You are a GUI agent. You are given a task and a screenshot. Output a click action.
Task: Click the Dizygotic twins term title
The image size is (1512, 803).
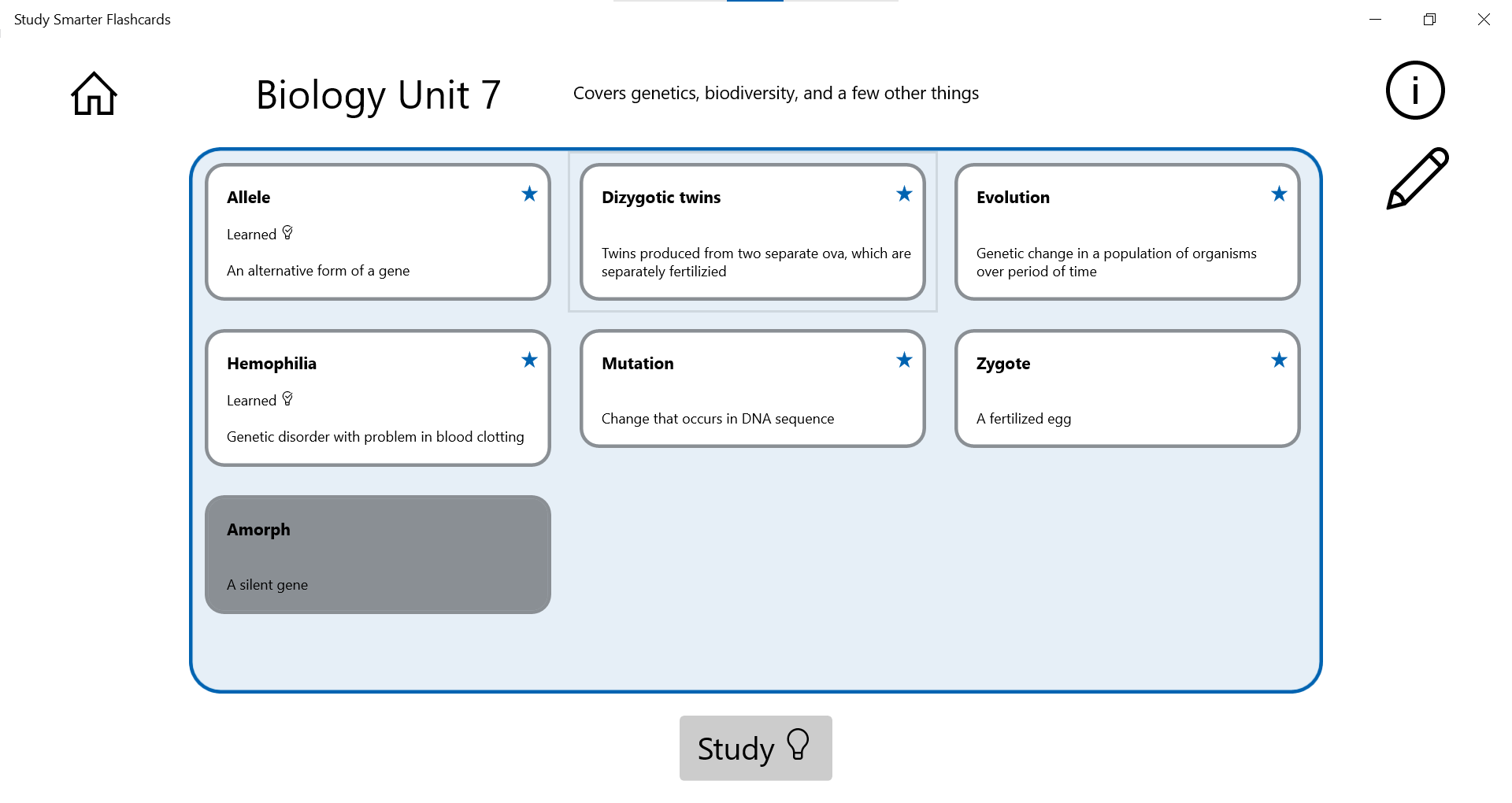(x=661, y=198)
